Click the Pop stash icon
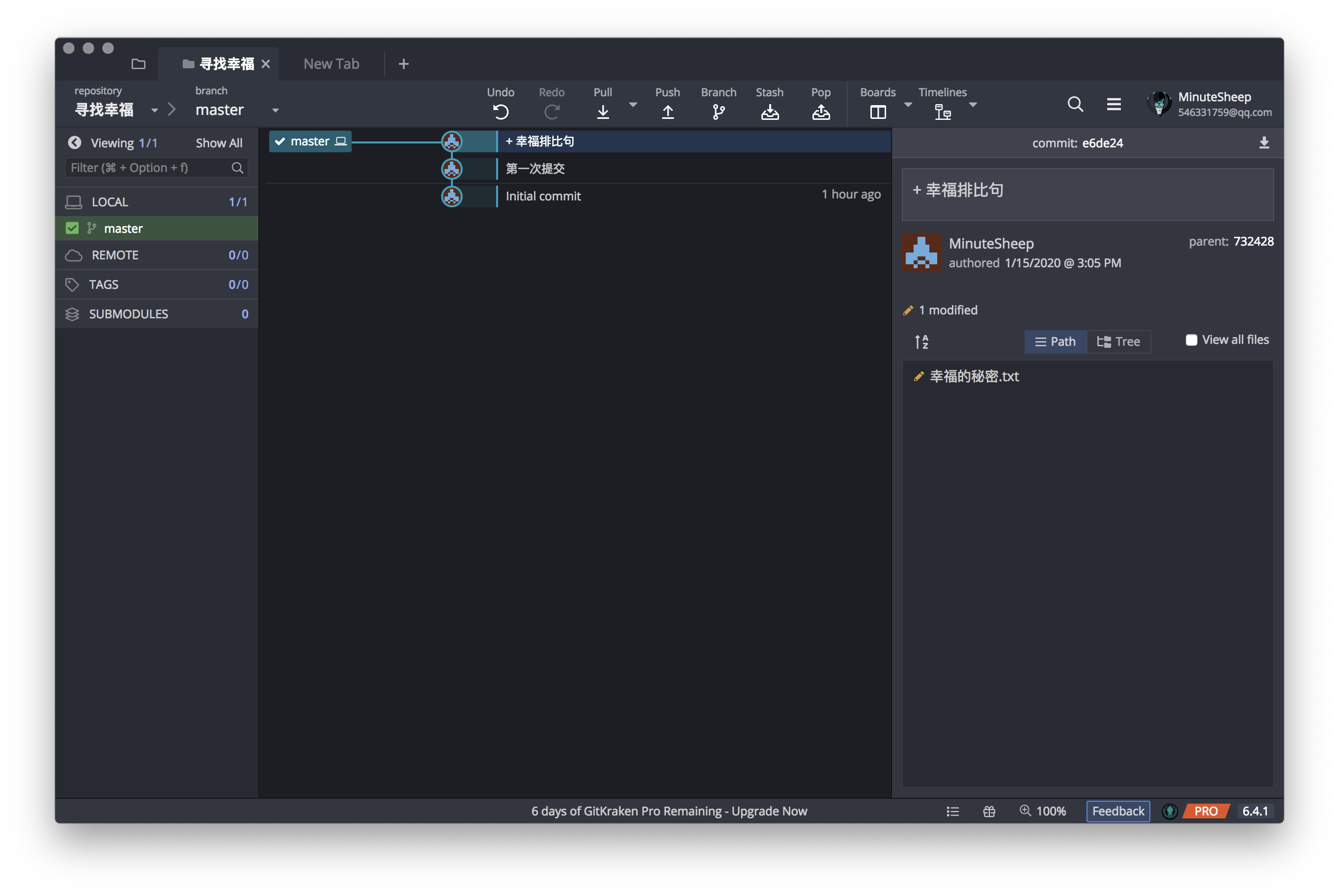Screen dimensions: 1339x896 820,112
